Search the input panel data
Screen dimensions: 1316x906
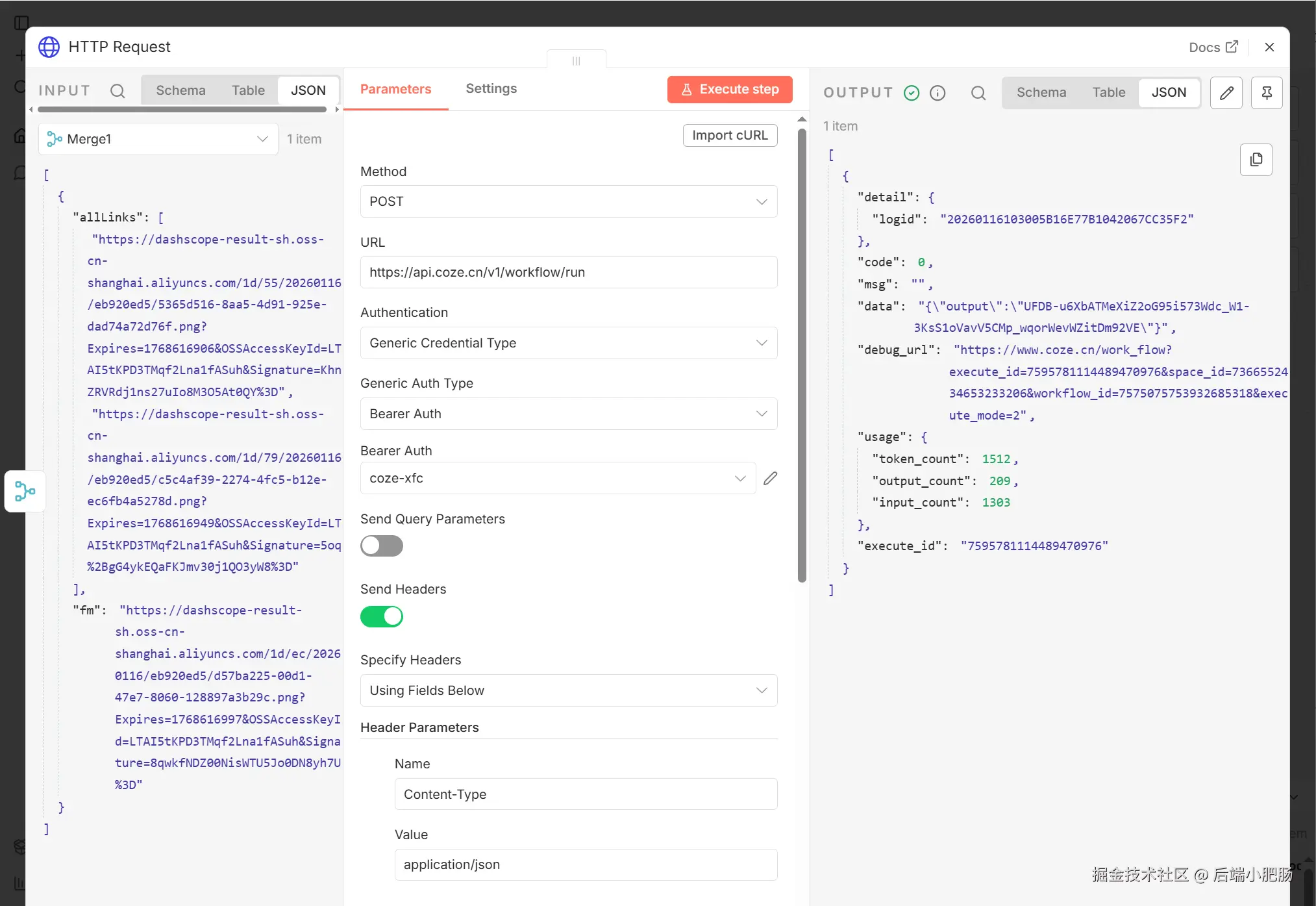coord(118,91)
